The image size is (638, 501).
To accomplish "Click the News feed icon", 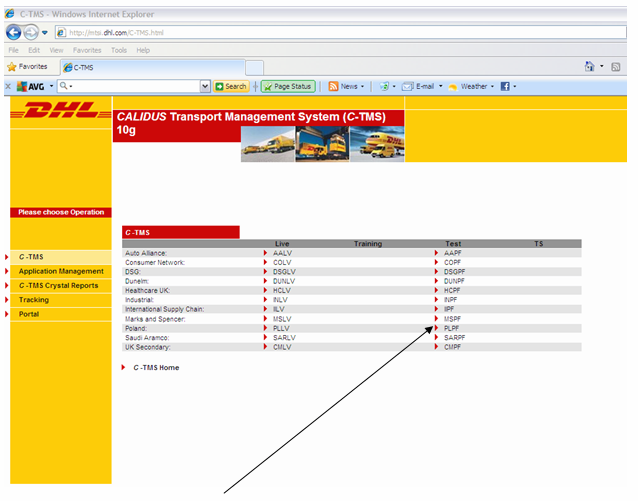I will click(x=333, y=86).
